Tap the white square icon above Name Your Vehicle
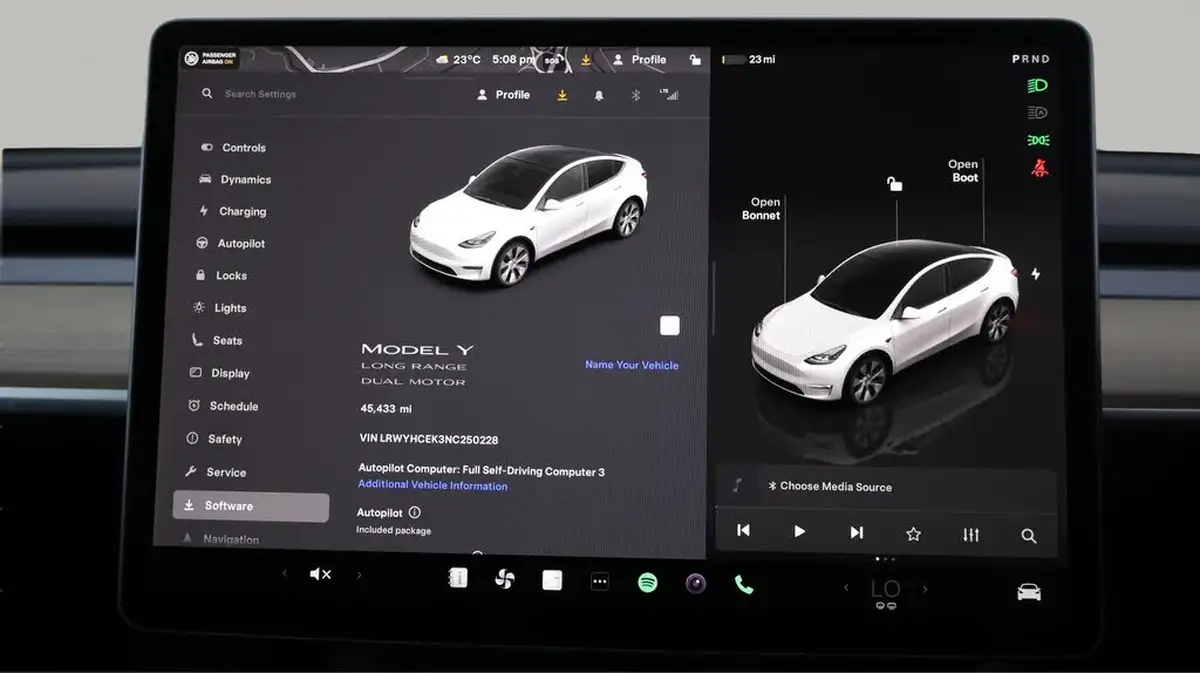 (670, 326)
